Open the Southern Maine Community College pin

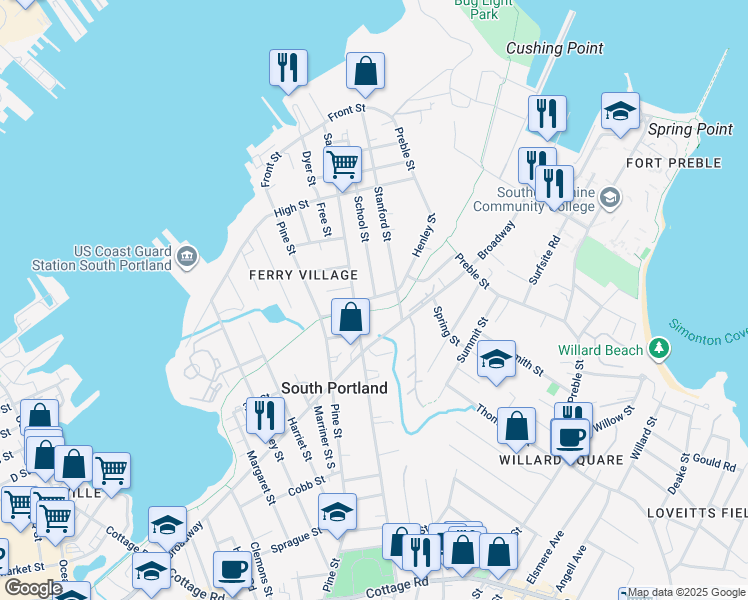[x=610, y=198]
